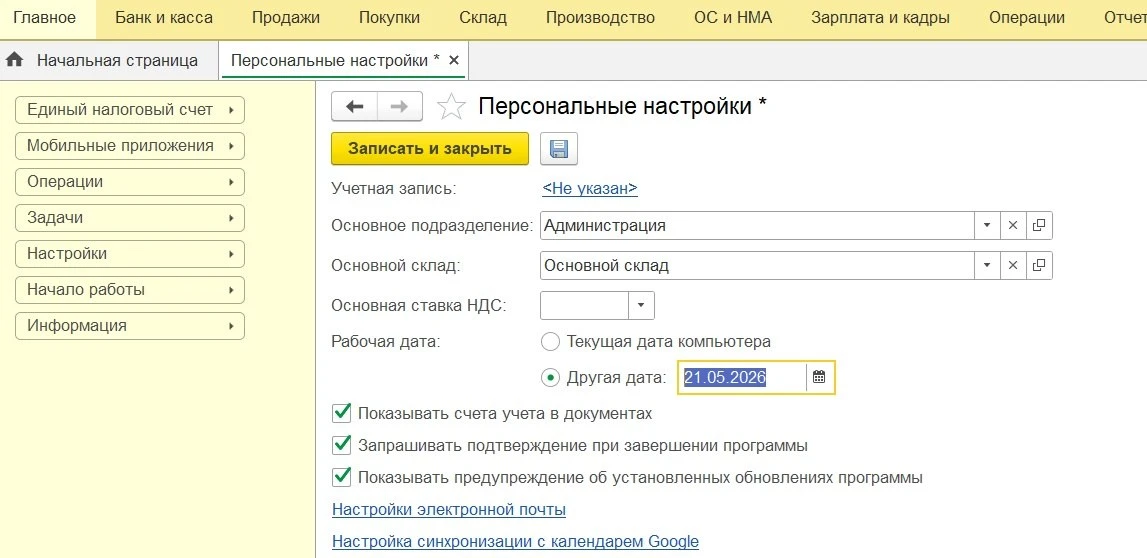
Task: Toggle Показывать предупреждение об установленных обновлениях checkbox
Action: click(x=342, y=478)
